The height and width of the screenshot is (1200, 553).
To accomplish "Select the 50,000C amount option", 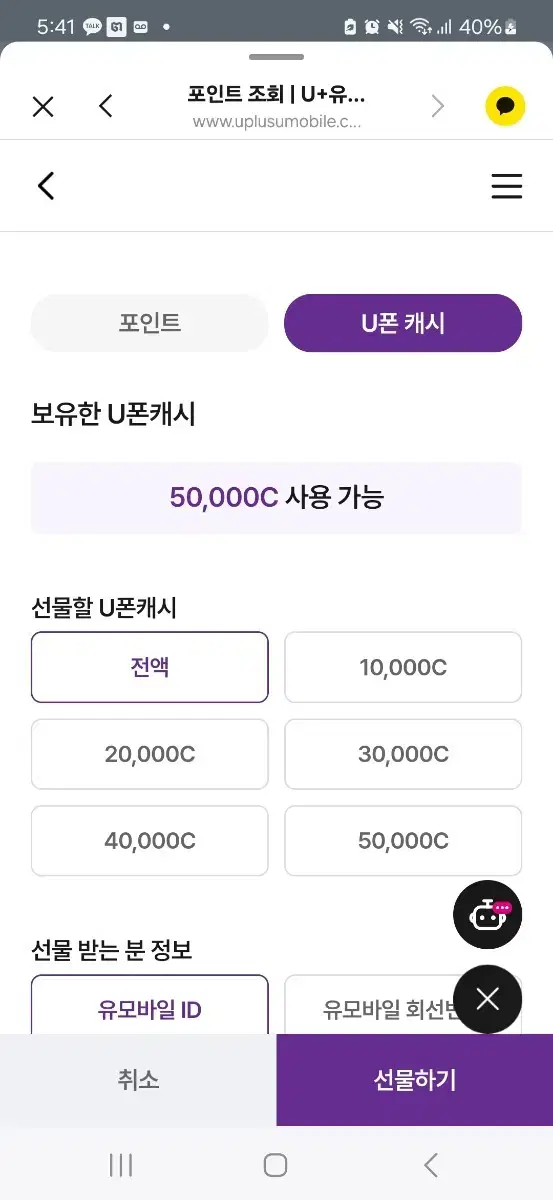I will 403,841.
